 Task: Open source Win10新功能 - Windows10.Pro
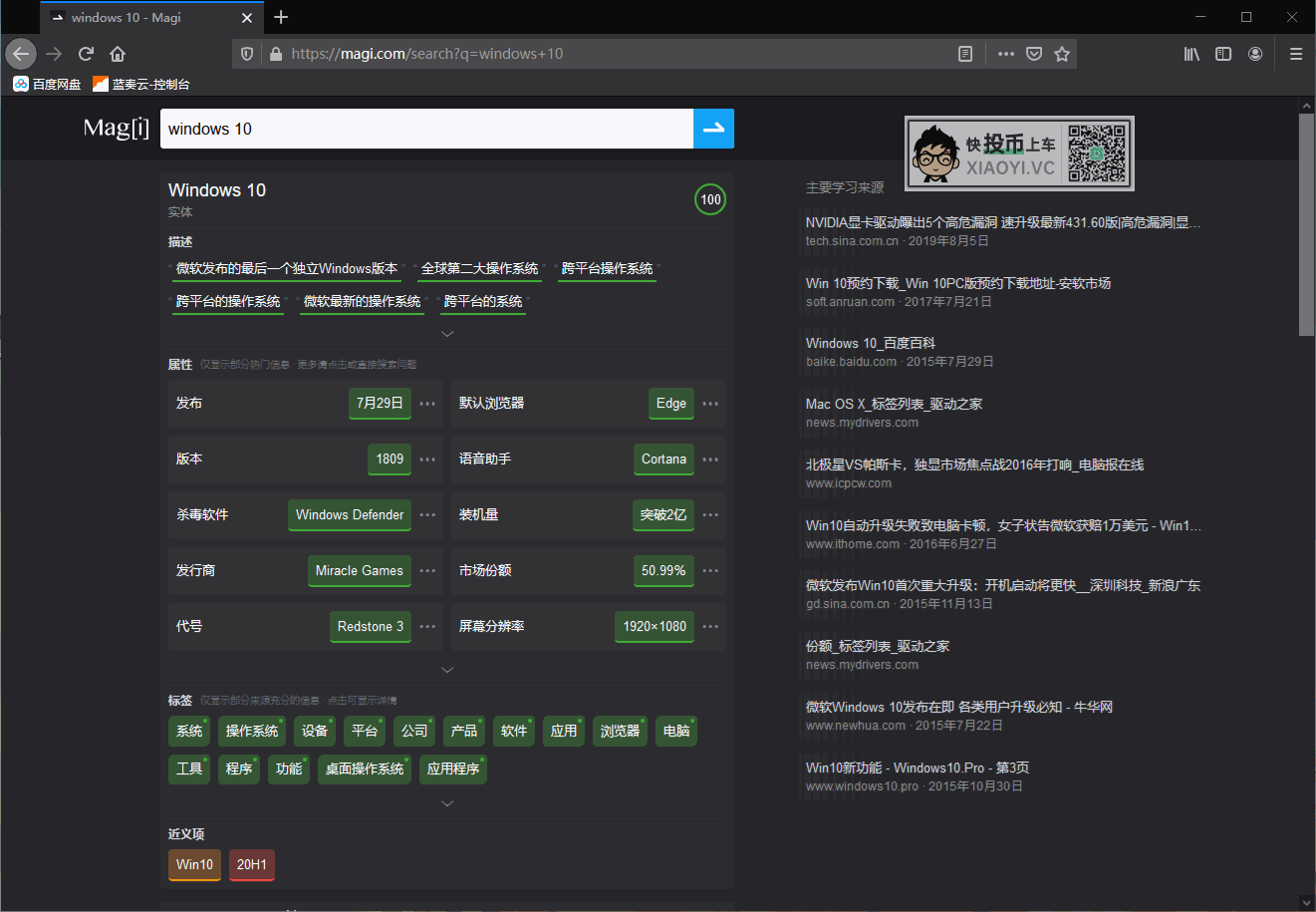click(x=918, y=767)
